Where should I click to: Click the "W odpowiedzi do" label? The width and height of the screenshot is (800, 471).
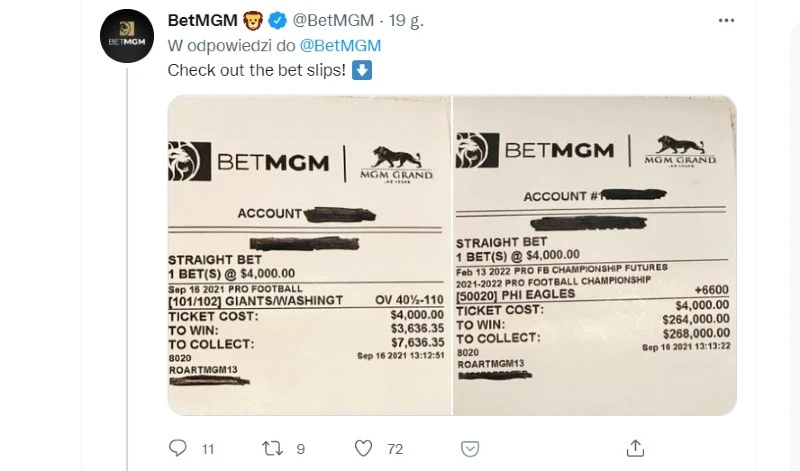(231, 45)
